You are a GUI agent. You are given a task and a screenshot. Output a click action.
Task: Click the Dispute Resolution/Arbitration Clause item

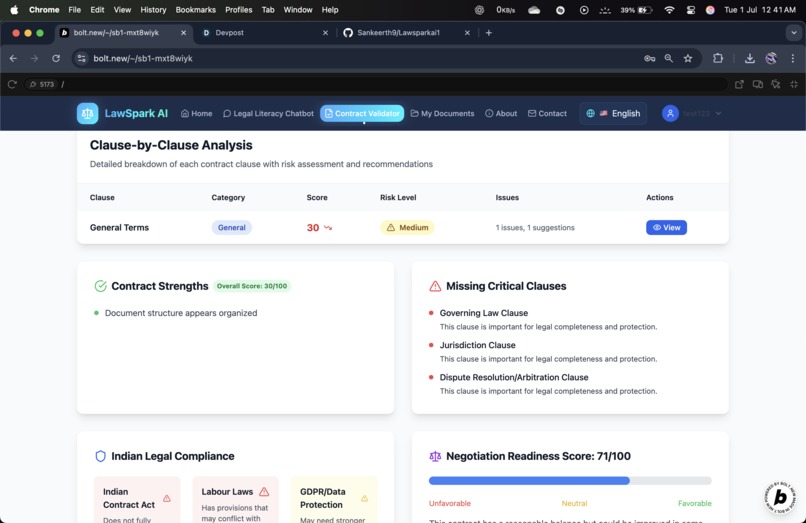[x=514, y=377]
